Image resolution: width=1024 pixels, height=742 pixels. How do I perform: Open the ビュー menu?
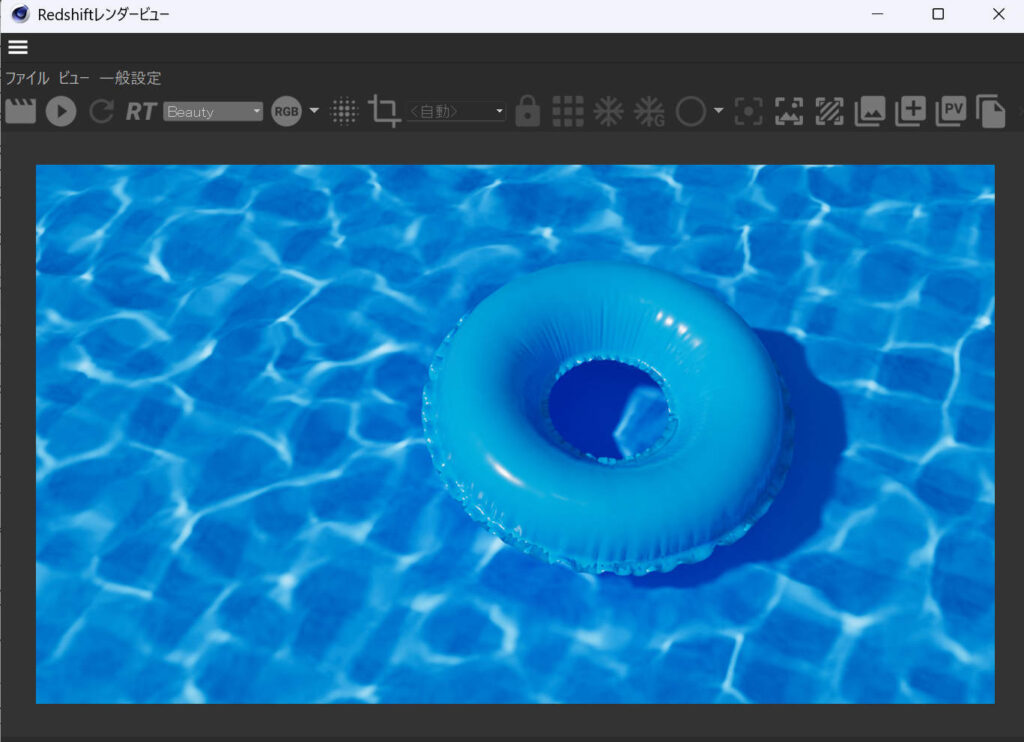coord(74,78)
